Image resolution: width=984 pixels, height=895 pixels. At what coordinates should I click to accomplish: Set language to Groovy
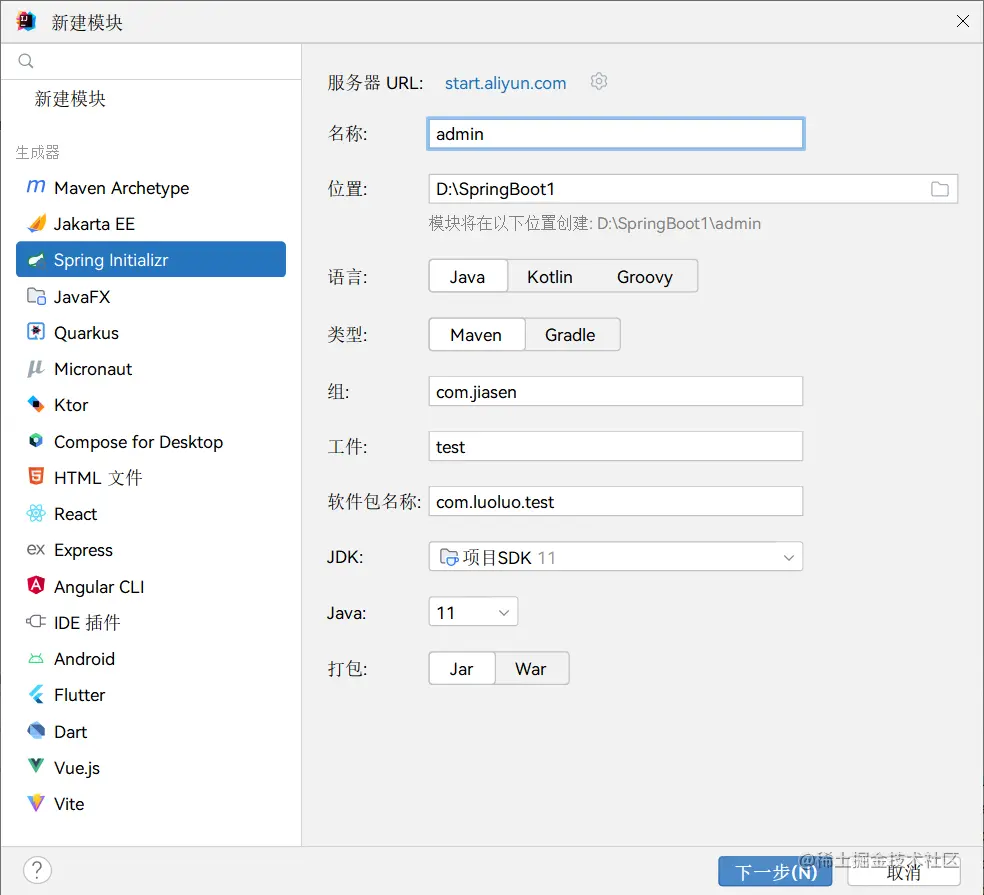click(644, 277)
